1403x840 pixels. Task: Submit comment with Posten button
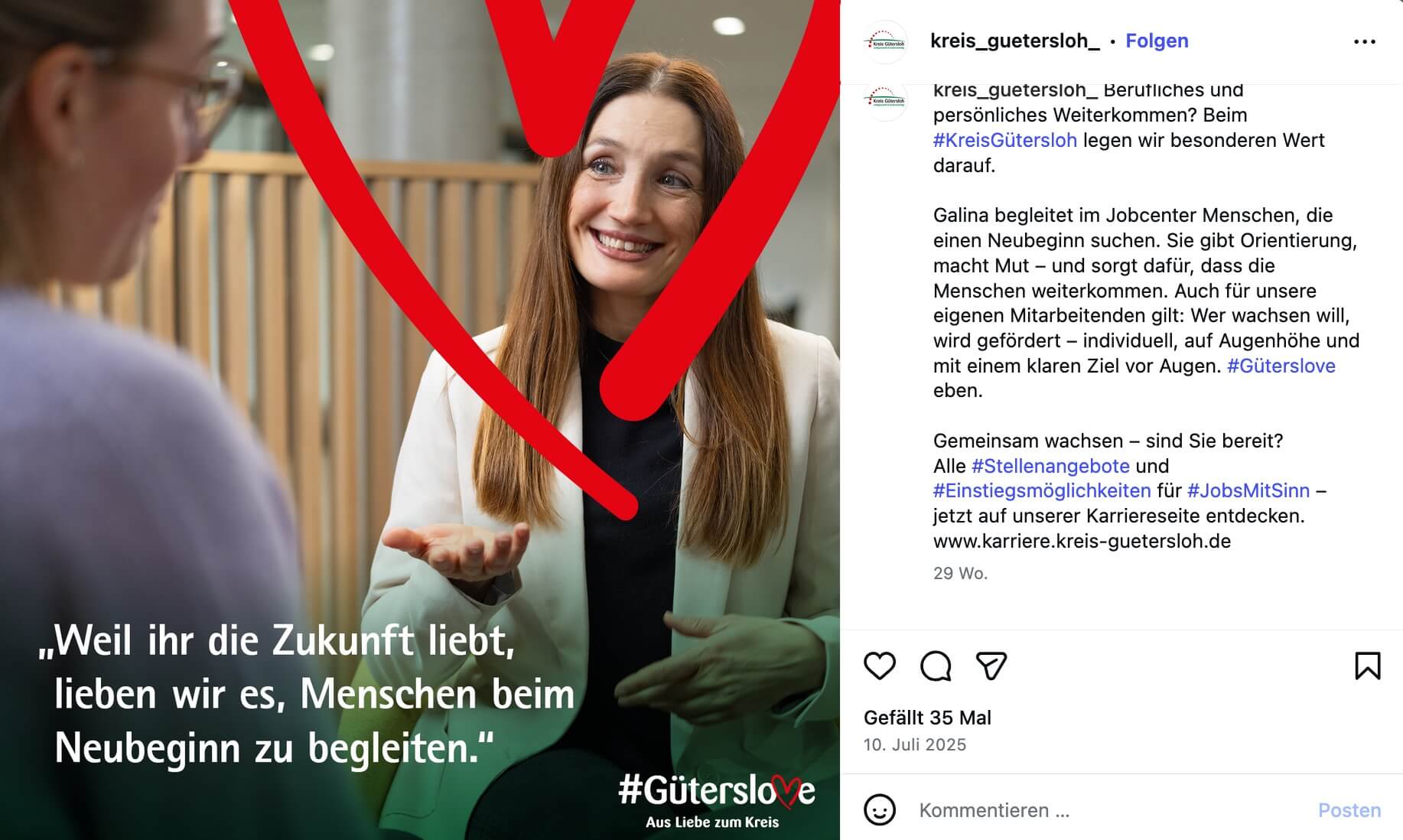1349,810
